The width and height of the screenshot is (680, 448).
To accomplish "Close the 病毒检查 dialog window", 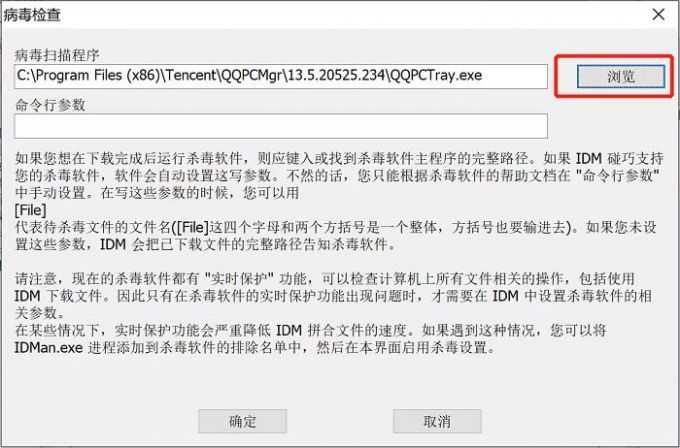I will point(658,14).
